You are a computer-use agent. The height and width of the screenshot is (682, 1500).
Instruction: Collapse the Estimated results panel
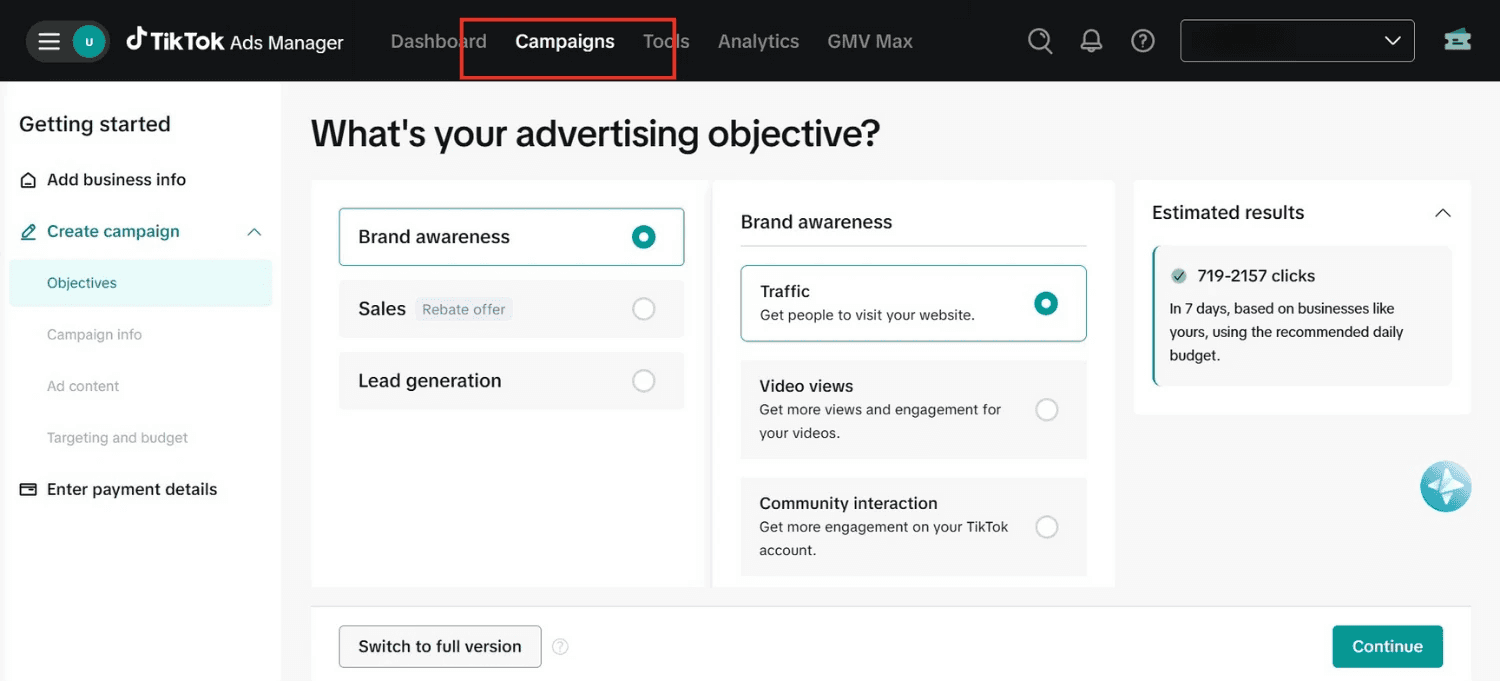1442,213
